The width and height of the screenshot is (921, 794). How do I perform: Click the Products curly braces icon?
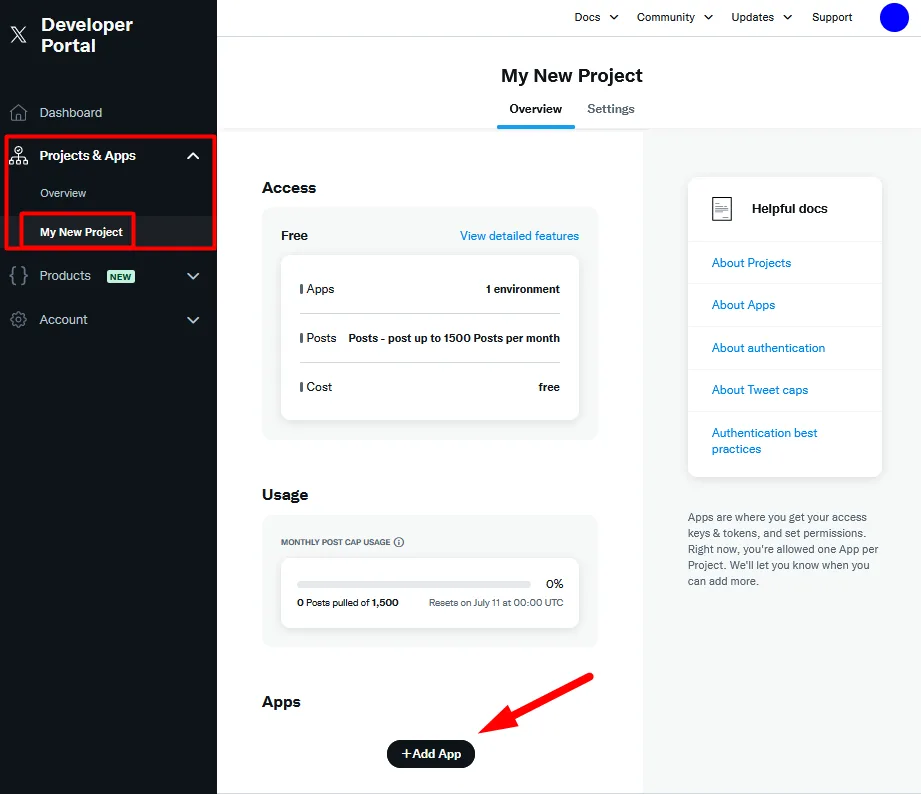point(18,275)
